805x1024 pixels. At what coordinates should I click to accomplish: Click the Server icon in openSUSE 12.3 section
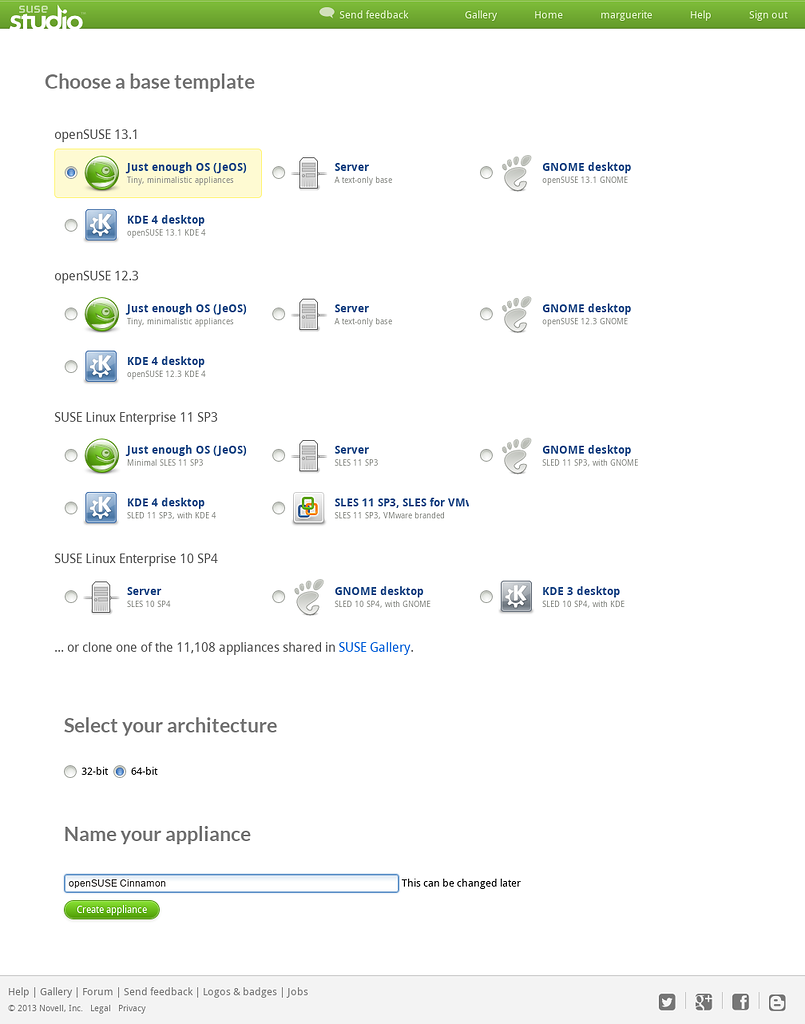(x=308, y=314)
